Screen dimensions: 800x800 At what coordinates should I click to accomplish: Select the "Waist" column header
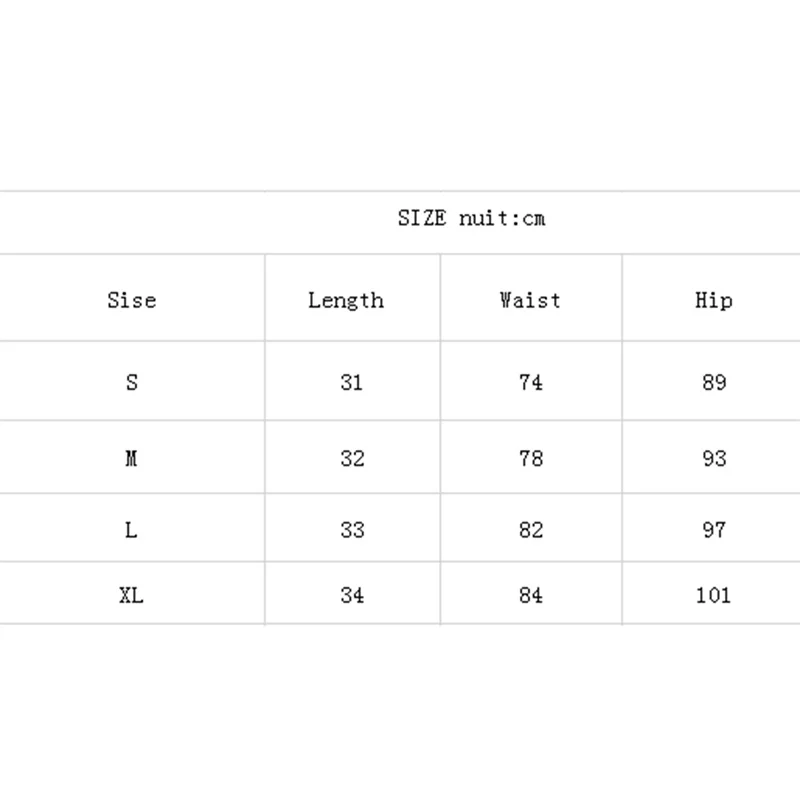tap(530, 300)
